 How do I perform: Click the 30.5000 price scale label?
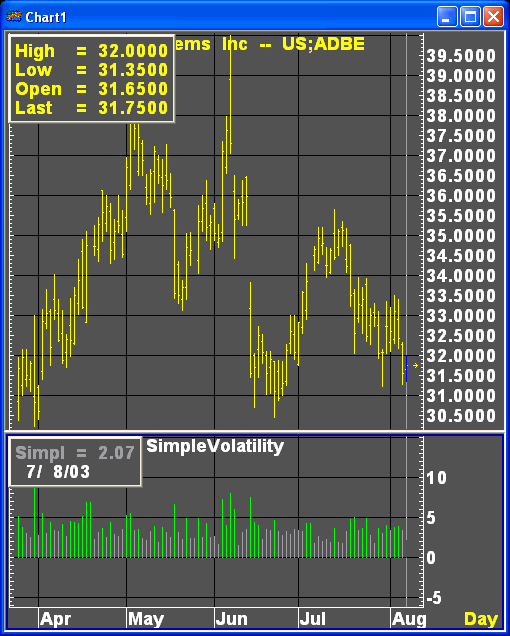click(461, 415)
